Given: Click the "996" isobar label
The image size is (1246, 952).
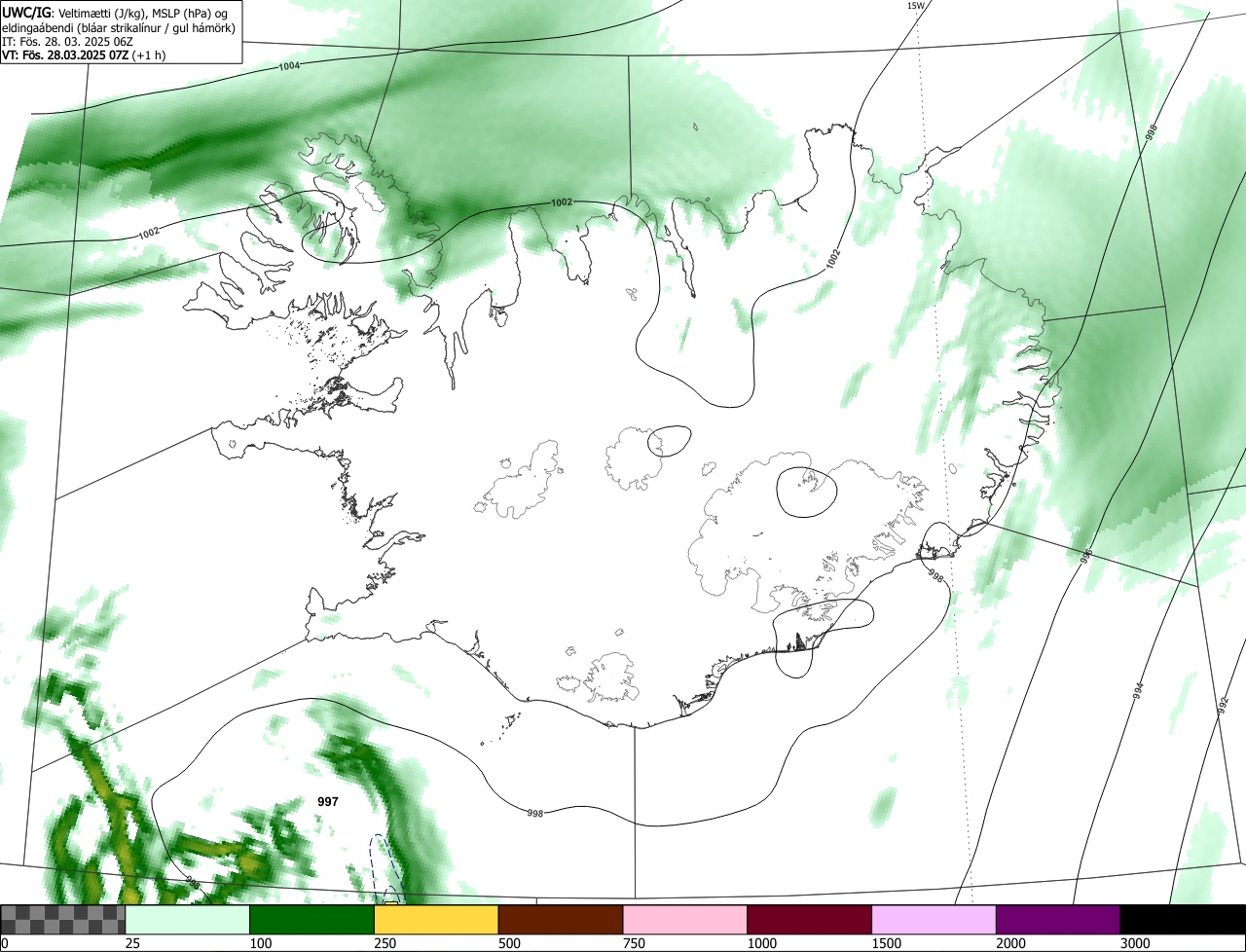Looking at the screenshot, I should (1086, 557).
